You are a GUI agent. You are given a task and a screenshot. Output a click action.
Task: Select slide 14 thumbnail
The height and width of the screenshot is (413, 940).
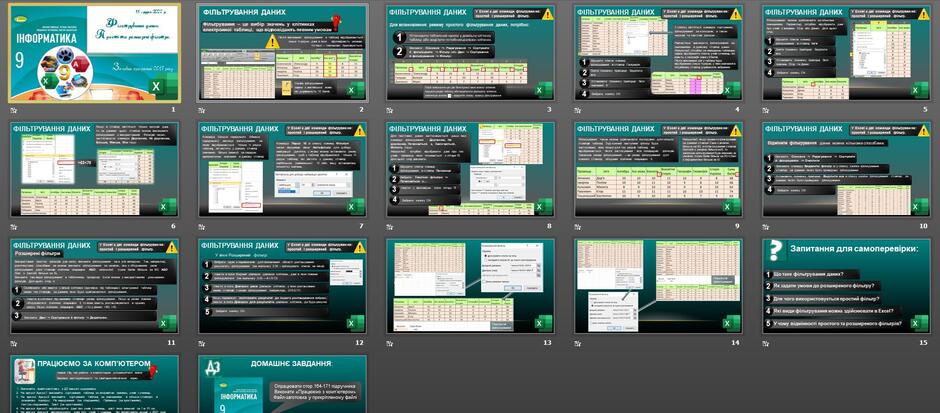(x=659, y=286)
